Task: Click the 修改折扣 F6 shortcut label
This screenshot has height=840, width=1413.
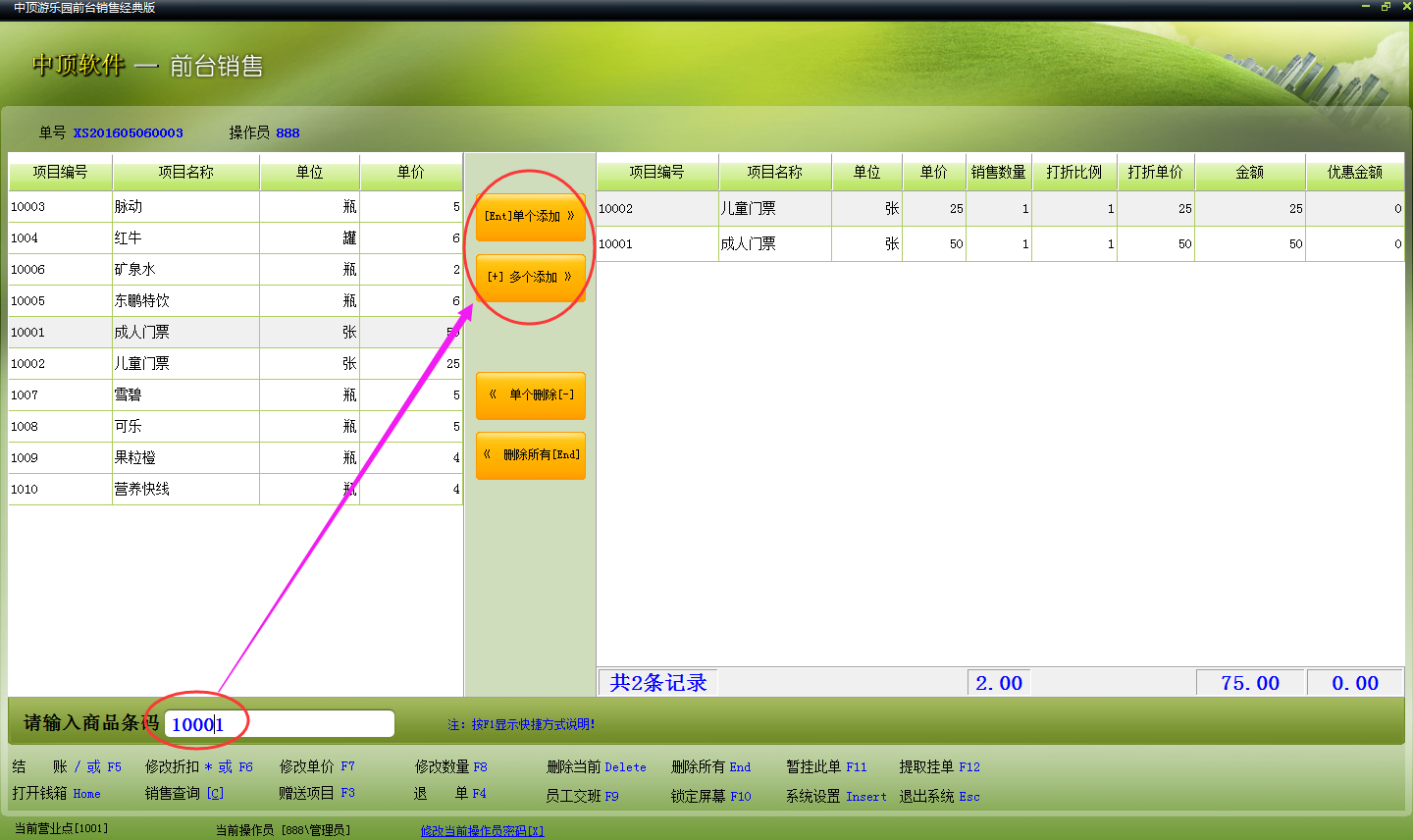Action: (x=199, y=766)
